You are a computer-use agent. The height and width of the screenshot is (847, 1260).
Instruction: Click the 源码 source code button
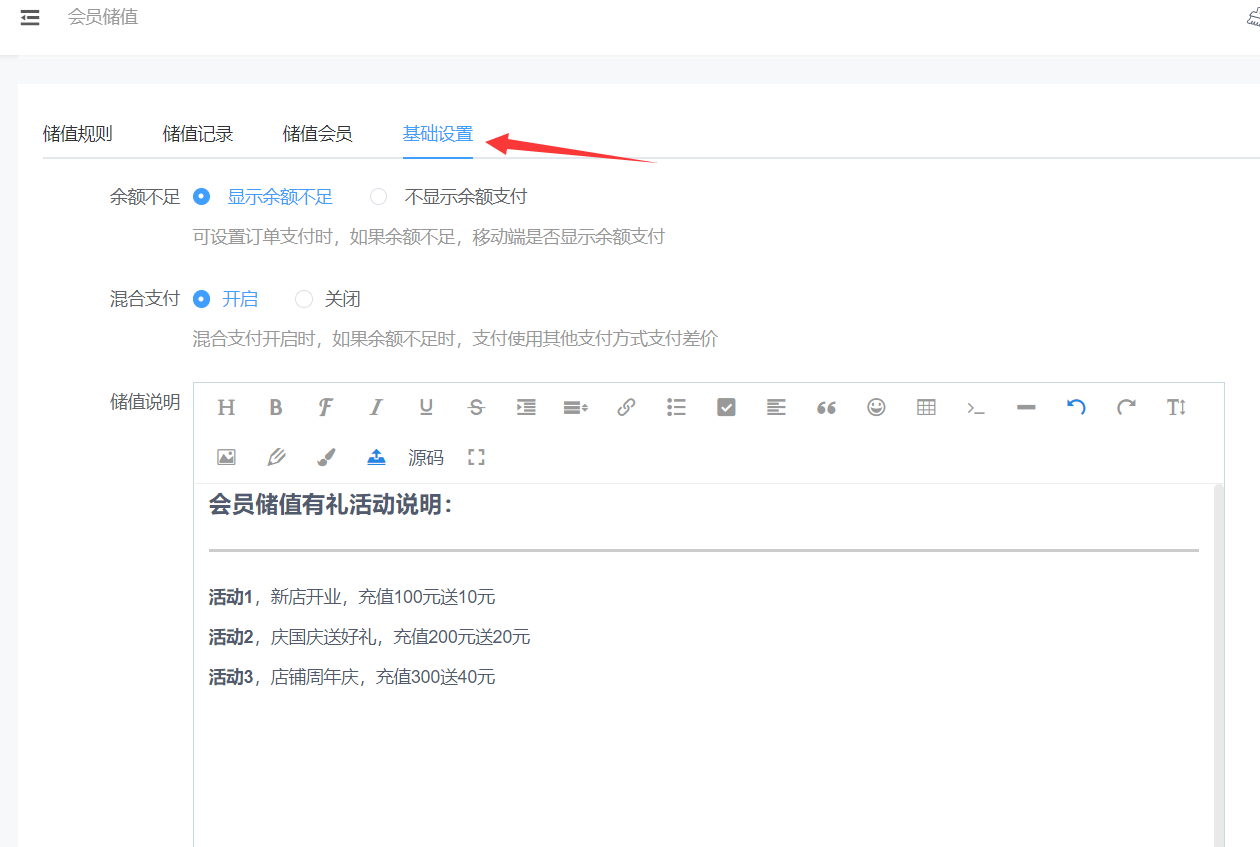[x=426, y=458]
